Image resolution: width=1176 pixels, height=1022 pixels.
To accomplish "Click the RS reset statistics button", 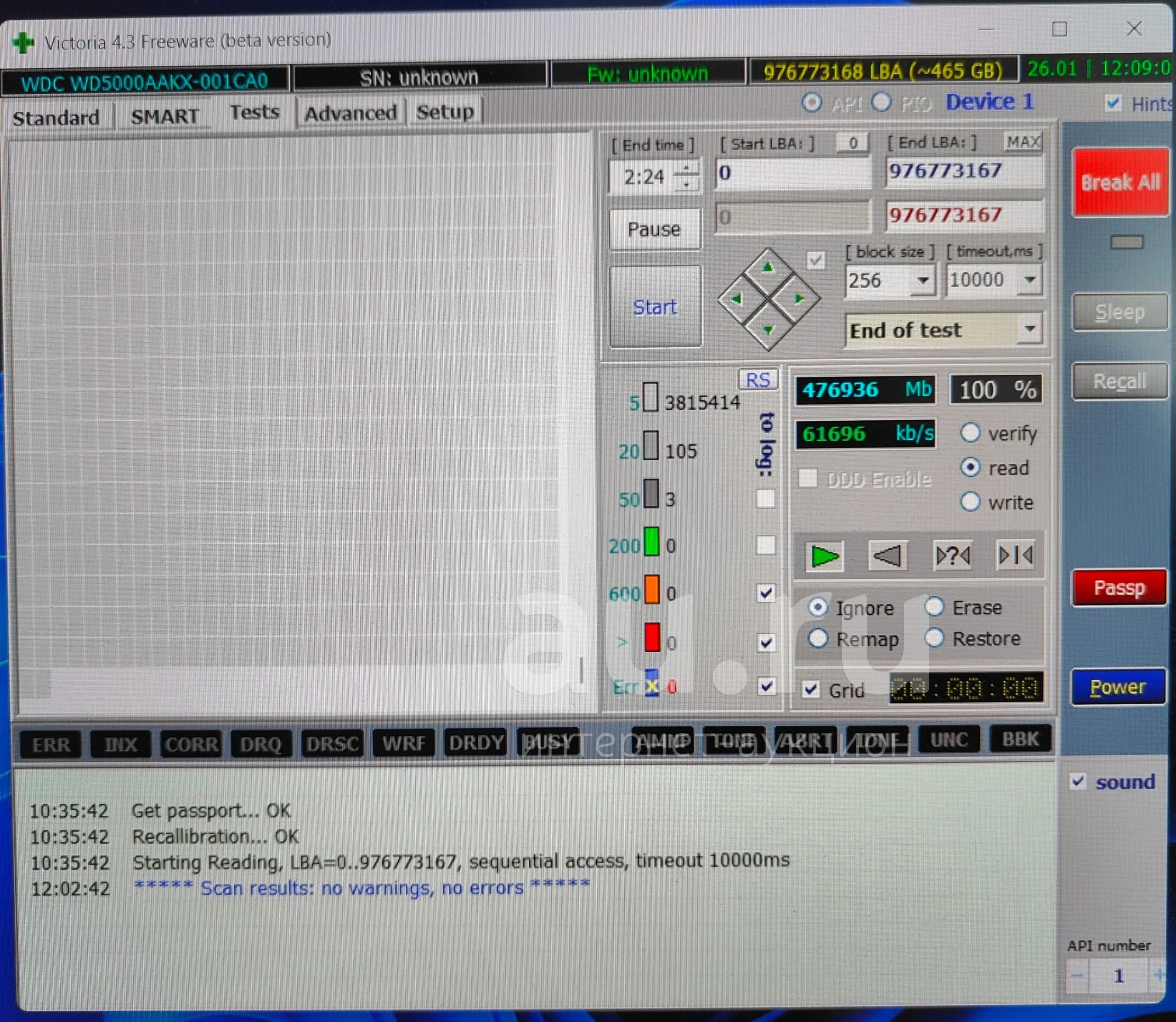I will (x=758, y=380).
